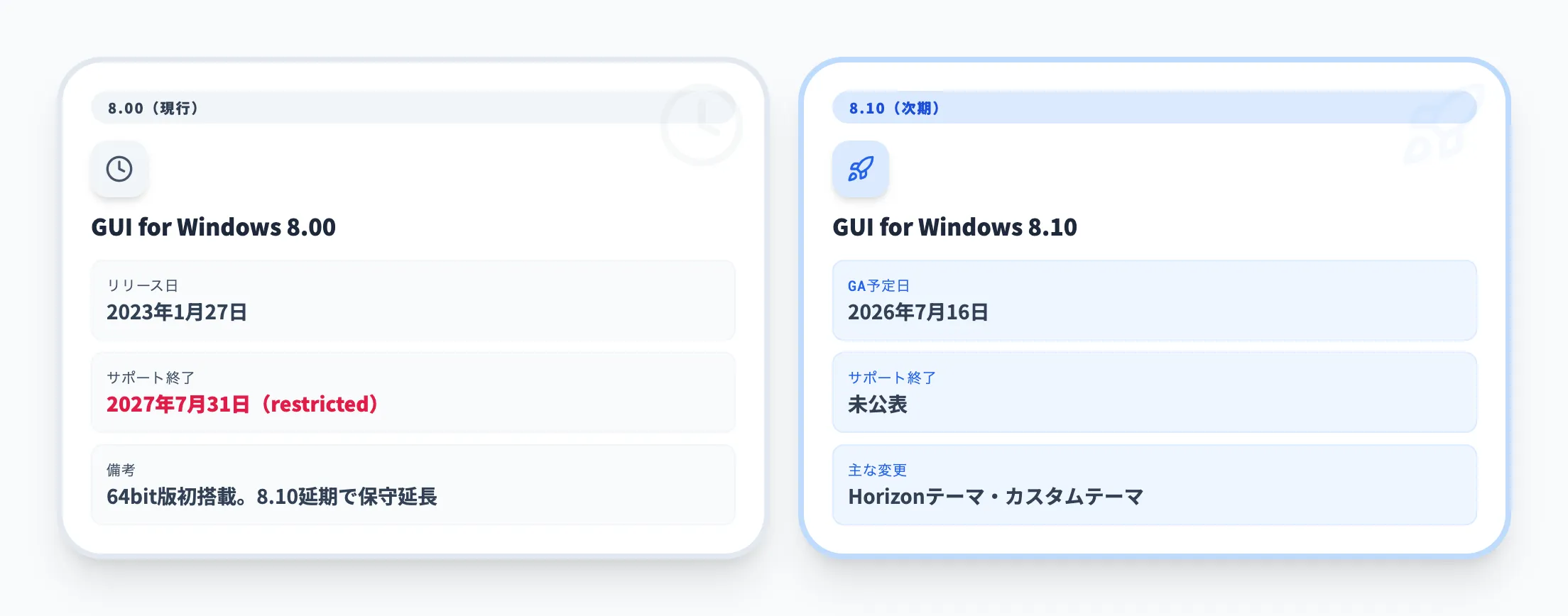Select the note 64bit版初搭載。8.10延期で保守延長
This screenshot has width=1568, height=616.
tap(272, 497)
